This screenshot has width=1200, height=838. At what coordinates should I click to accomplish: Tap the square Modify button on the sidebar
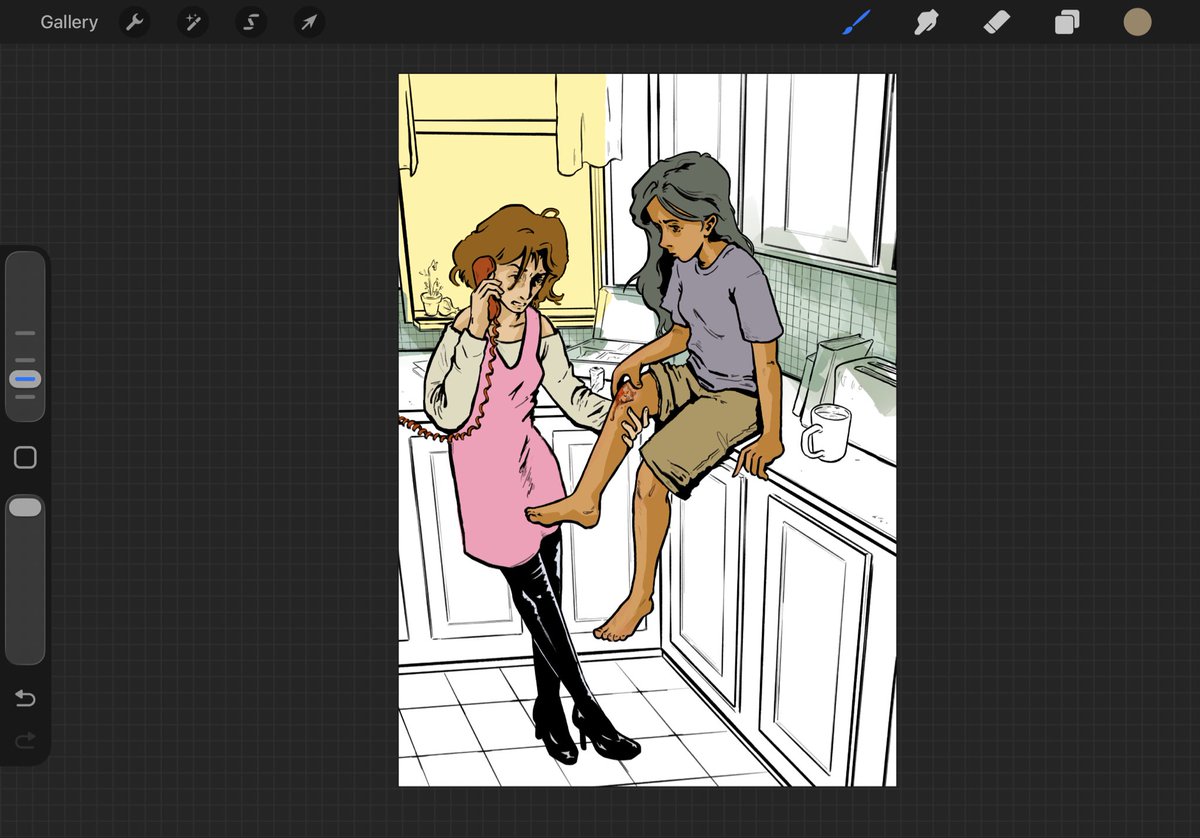click(25, 457)
